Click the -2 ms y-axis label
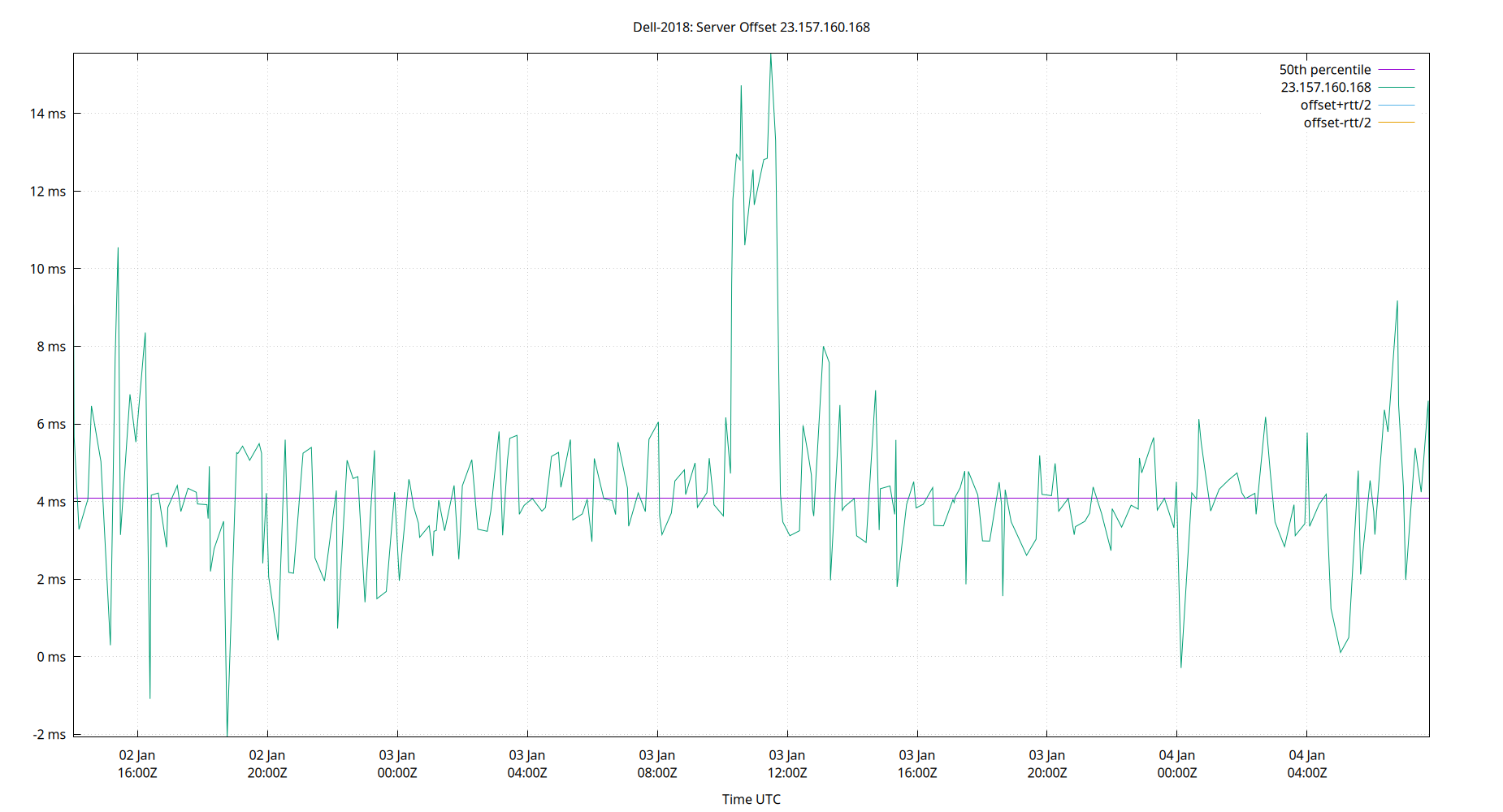 point(49,732)
